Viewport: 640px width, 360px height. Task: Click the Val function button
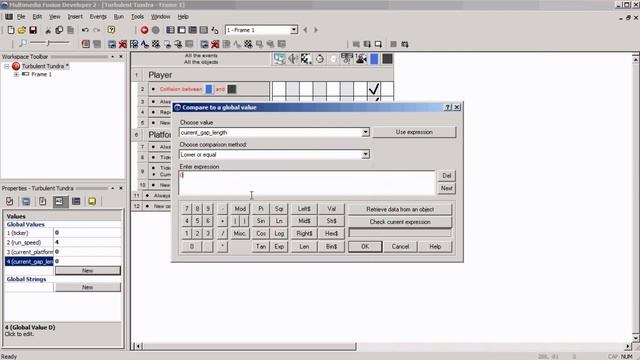(331, 209)
